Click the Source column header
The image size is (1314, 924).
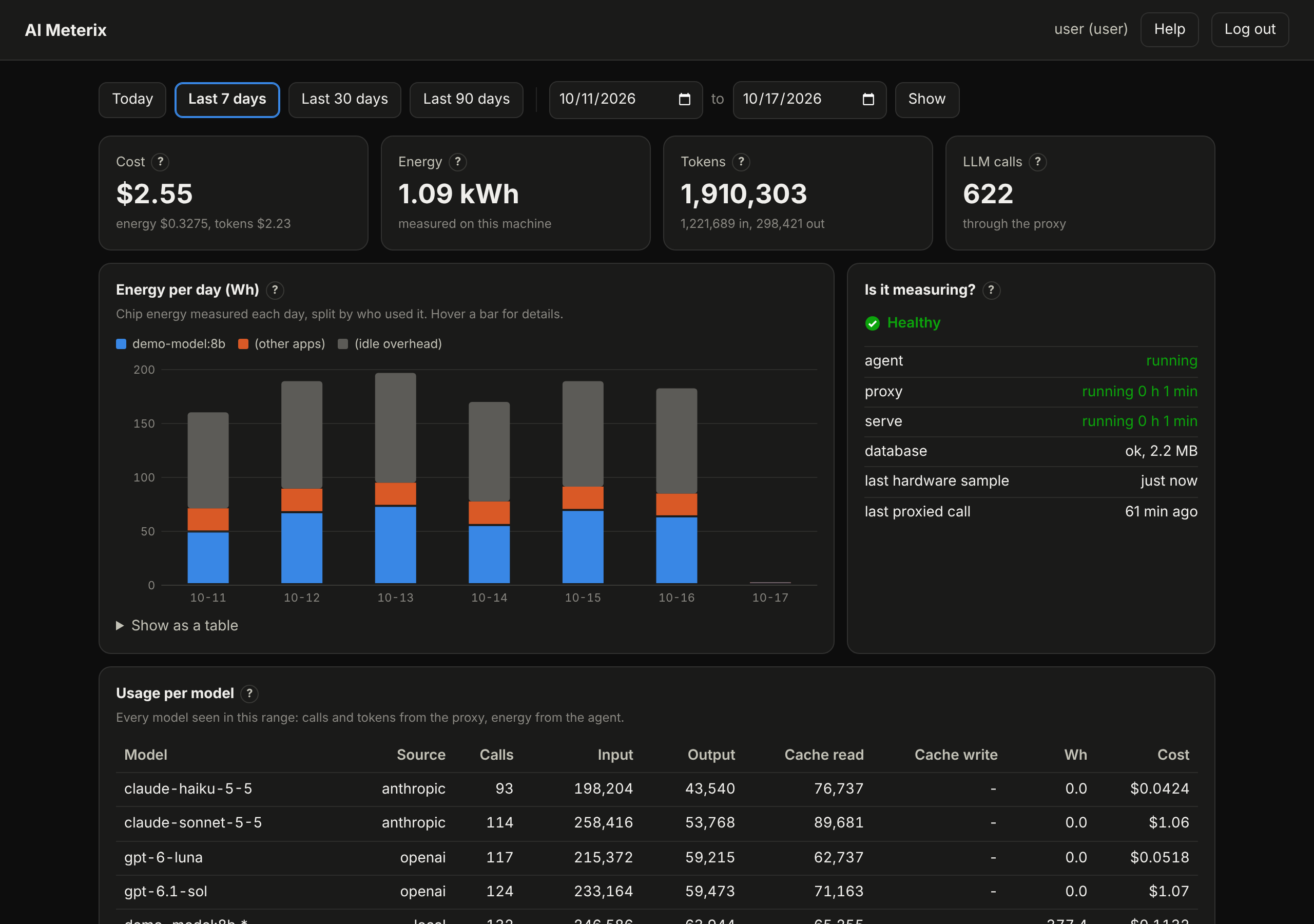(421, 755)
